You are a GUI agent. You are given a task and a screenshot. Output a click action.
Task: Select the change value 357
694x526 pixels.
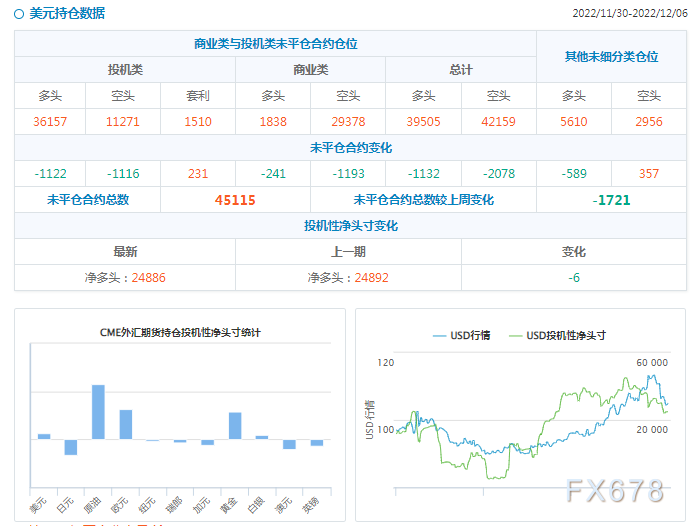tap(649, 174)
